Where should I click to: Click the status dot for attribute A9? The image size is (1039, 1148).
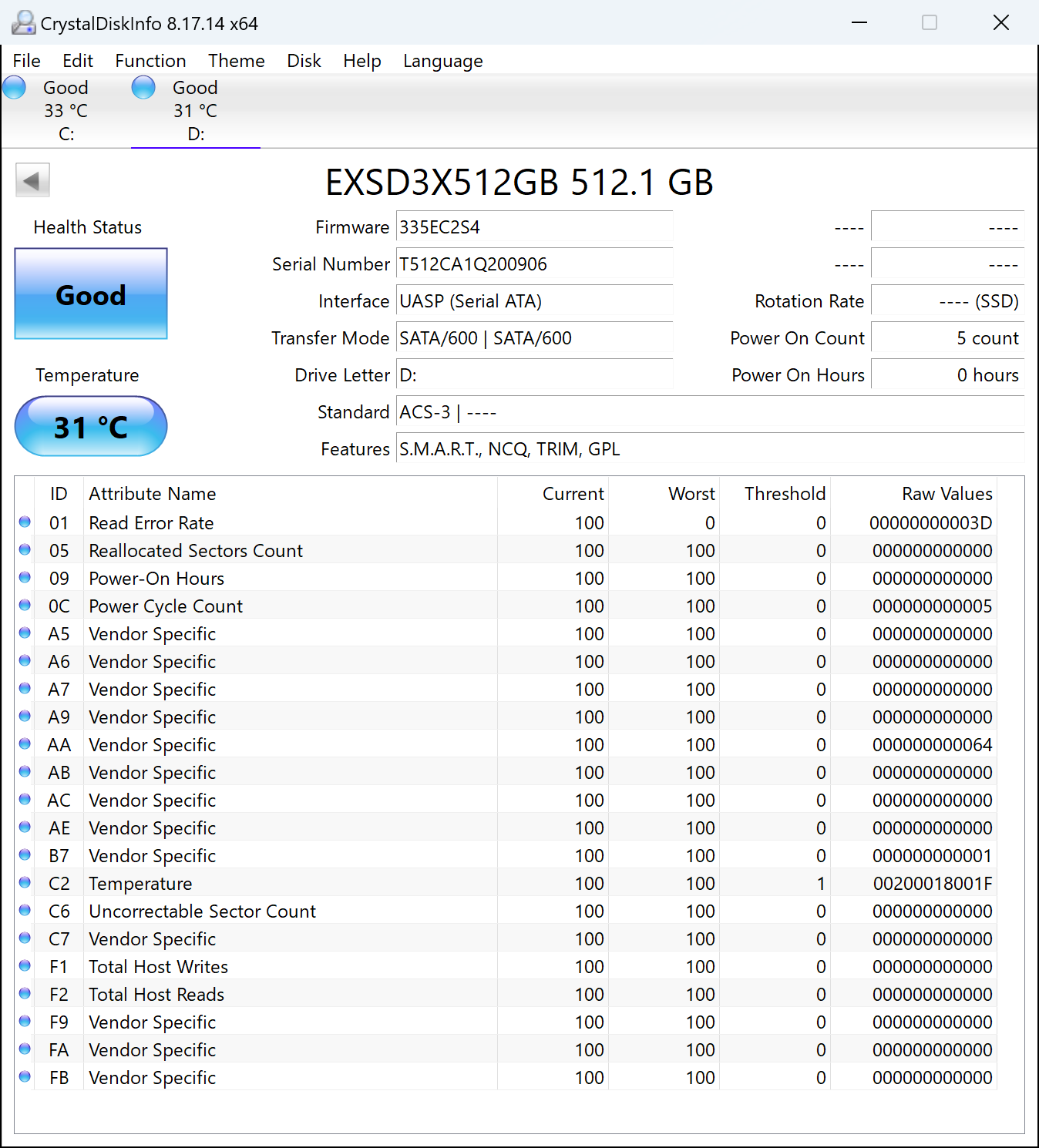pos(25,717)
